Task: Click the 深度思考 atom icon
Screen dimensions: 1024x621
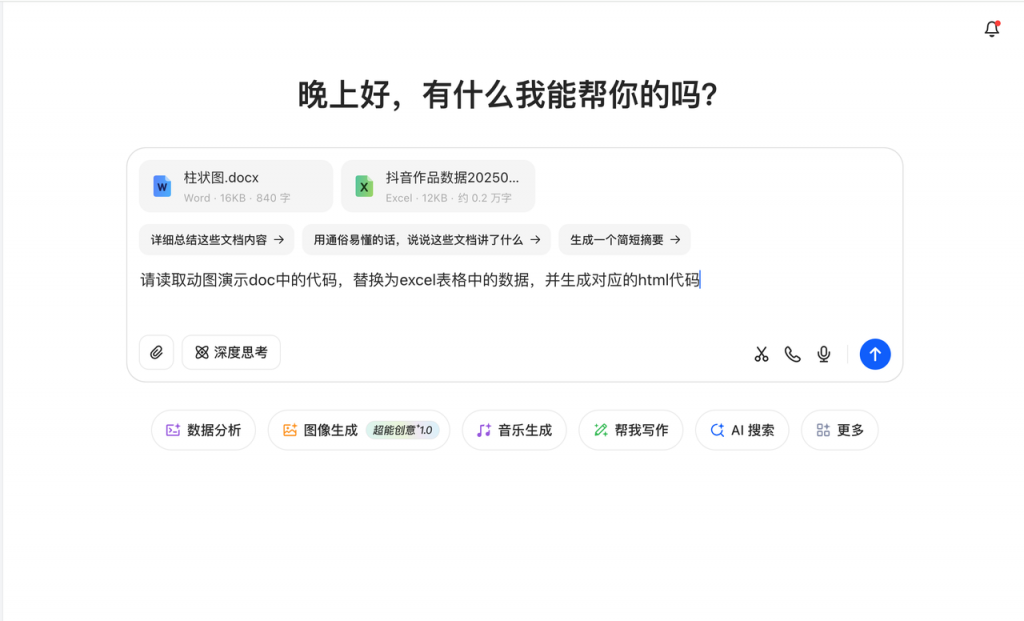Action: tap(202, 353)
